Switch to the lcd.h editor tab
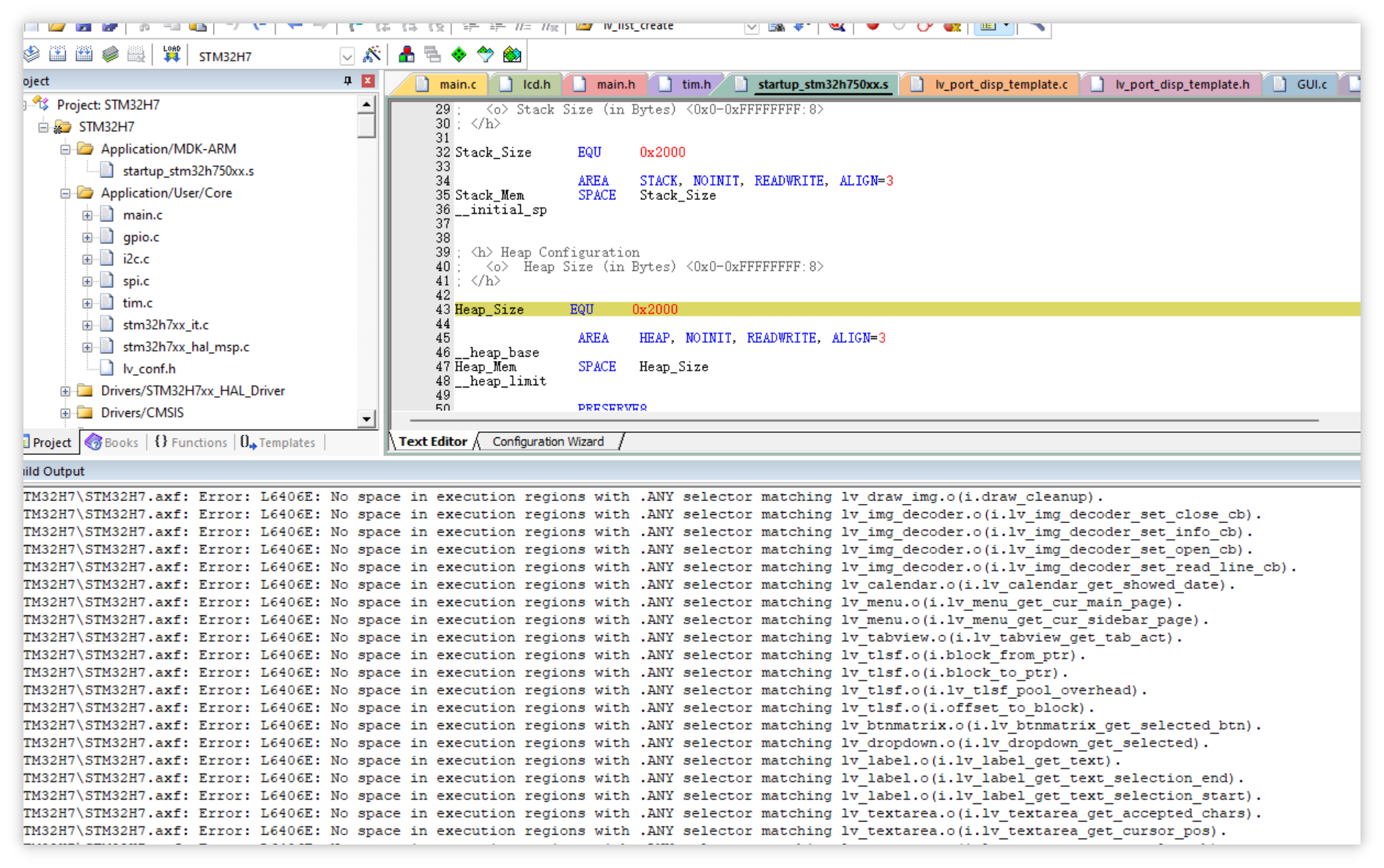 528,84
